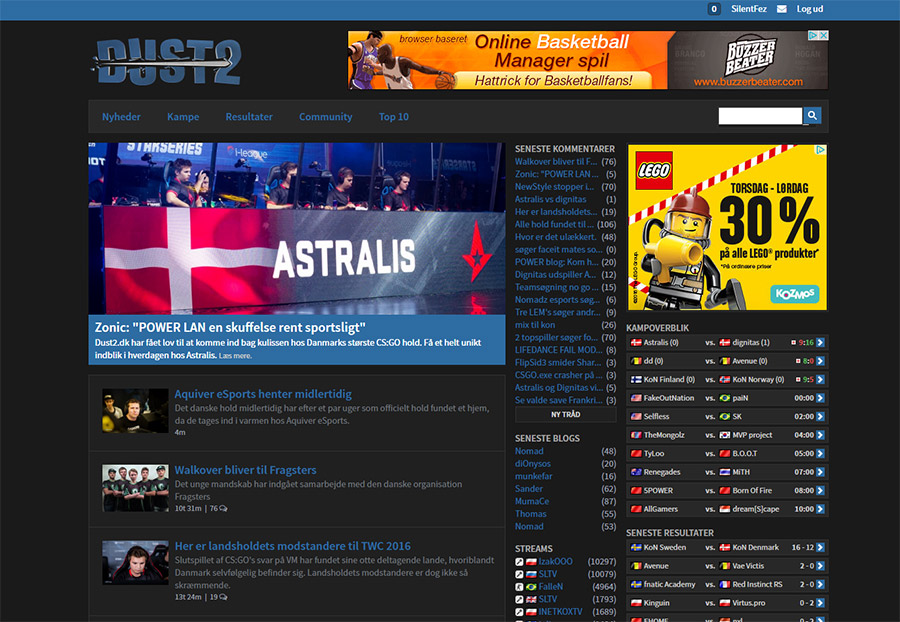Open comment thread "Dignitas udspiller A..."
Screen dimensions: 900x622
[556, 275]
